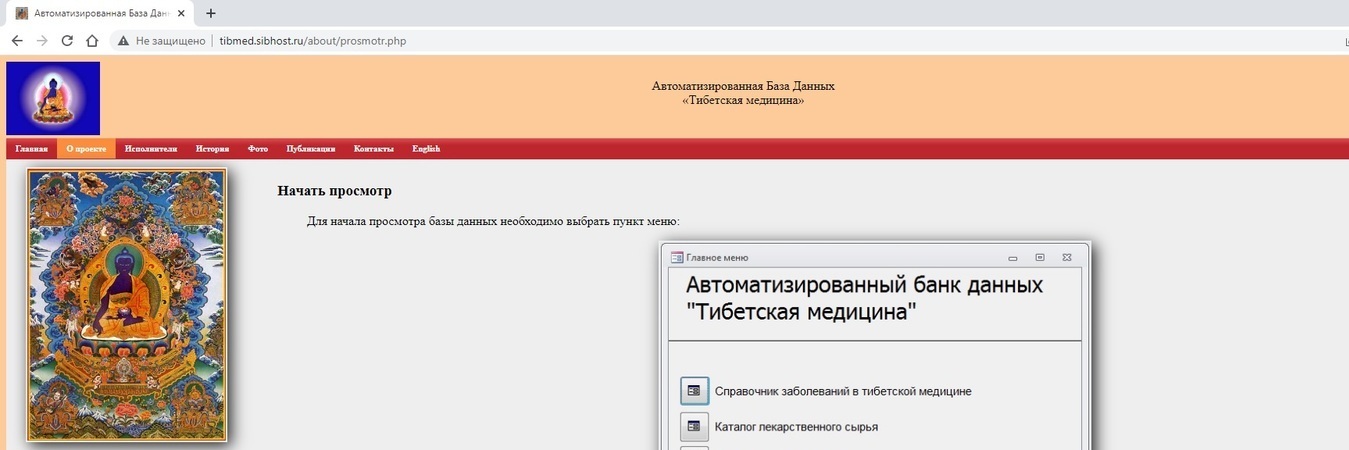This screenshot has height=450, width=1349.
Task: Switch to the English version link
Action: point(426,149)
